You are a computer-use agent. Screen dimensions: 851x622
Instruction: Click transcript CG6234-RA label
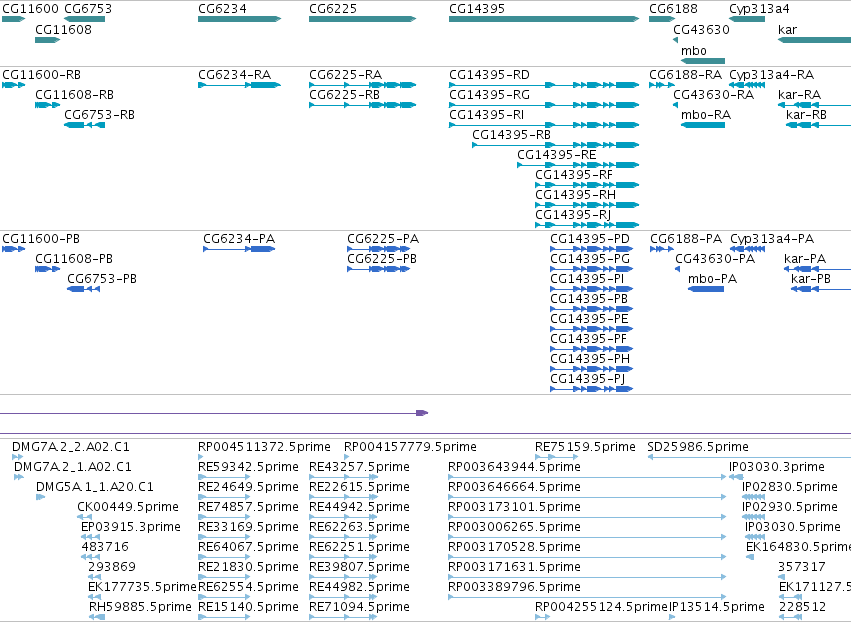coord(234,75)
